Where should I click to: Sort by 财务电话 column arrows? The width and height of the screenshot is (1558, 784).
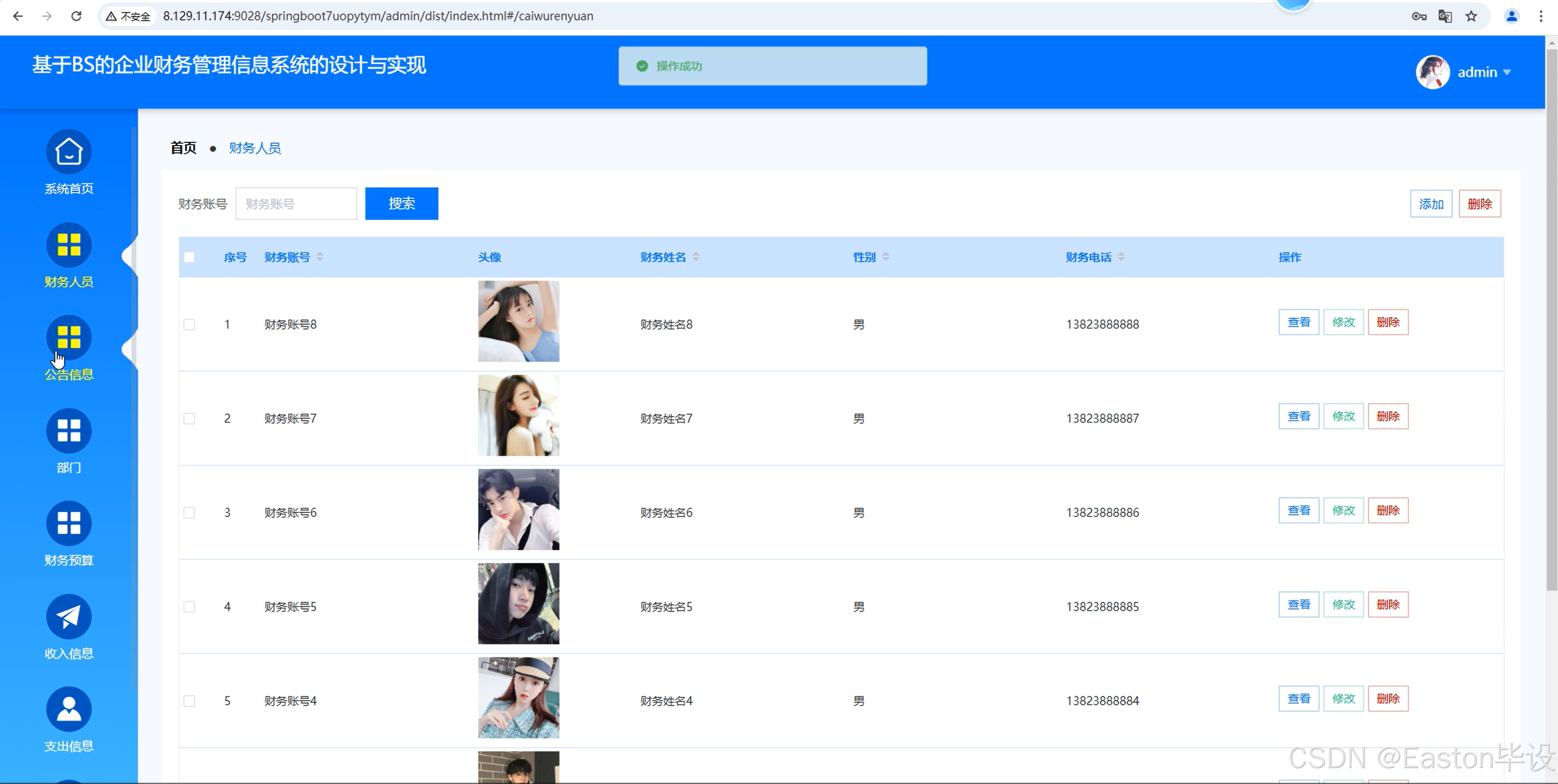(x=1121, y=257)
